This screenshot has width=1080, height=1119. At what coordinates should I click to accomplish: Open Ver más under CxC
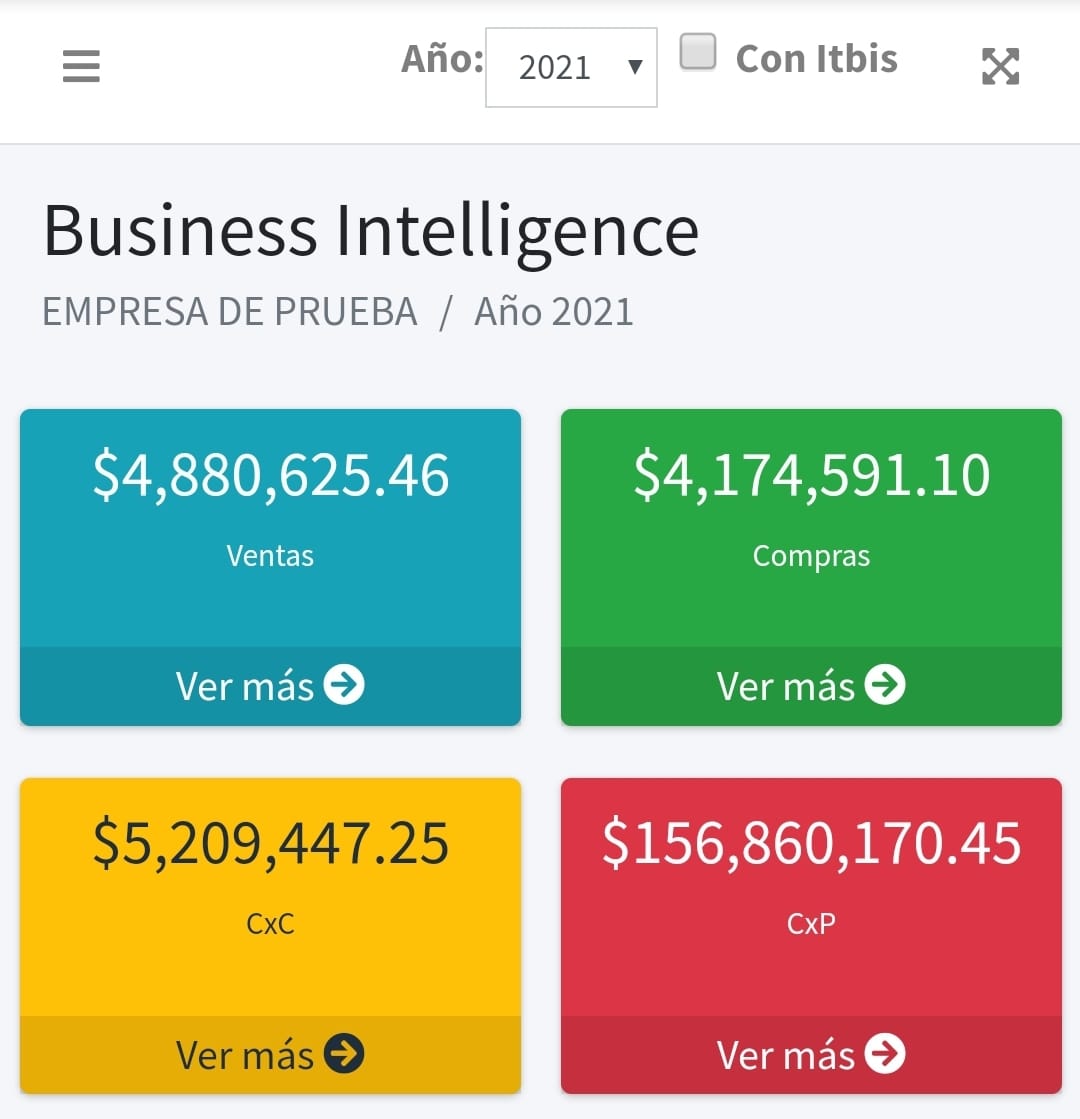pyautogui.click(x=271, y=1055)
